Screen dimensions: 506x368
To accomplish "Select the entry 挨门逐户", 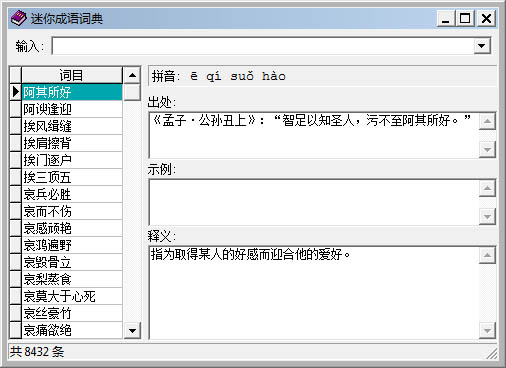I will point(72,160).
